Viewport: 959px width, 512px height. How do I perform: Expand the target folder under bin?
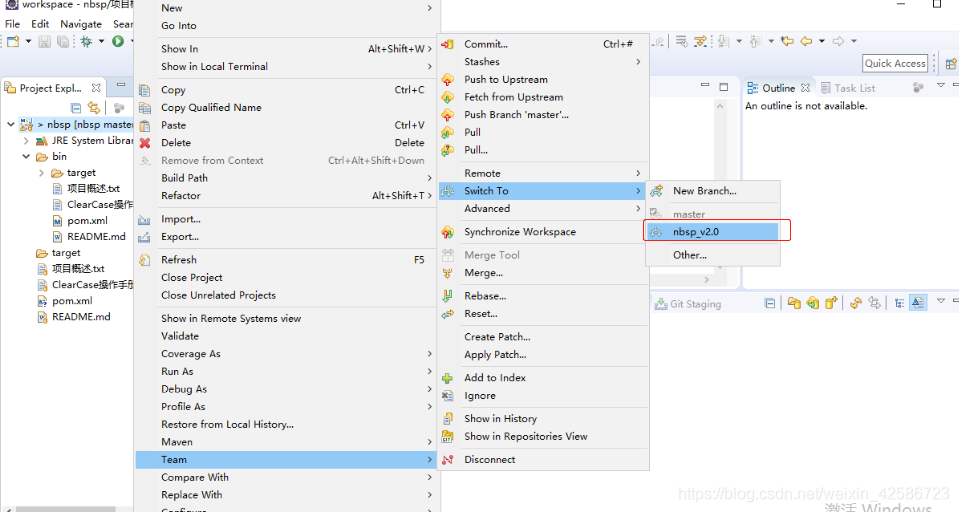[41, 173]
